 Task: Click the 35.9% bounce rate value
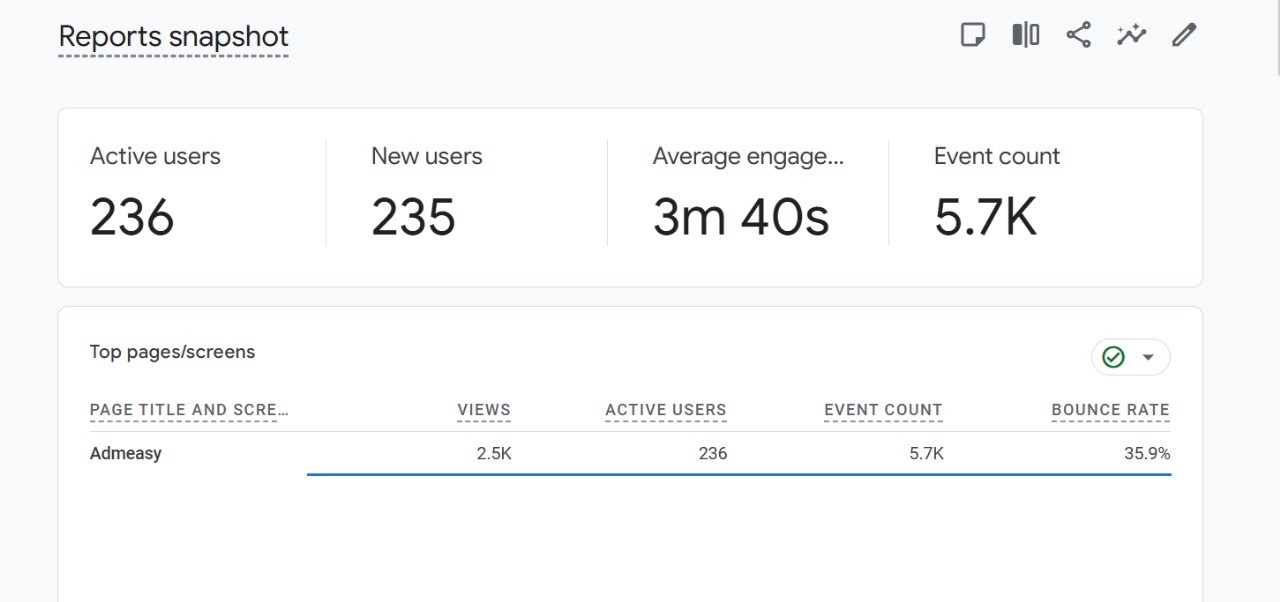[x=1146, y=453]
